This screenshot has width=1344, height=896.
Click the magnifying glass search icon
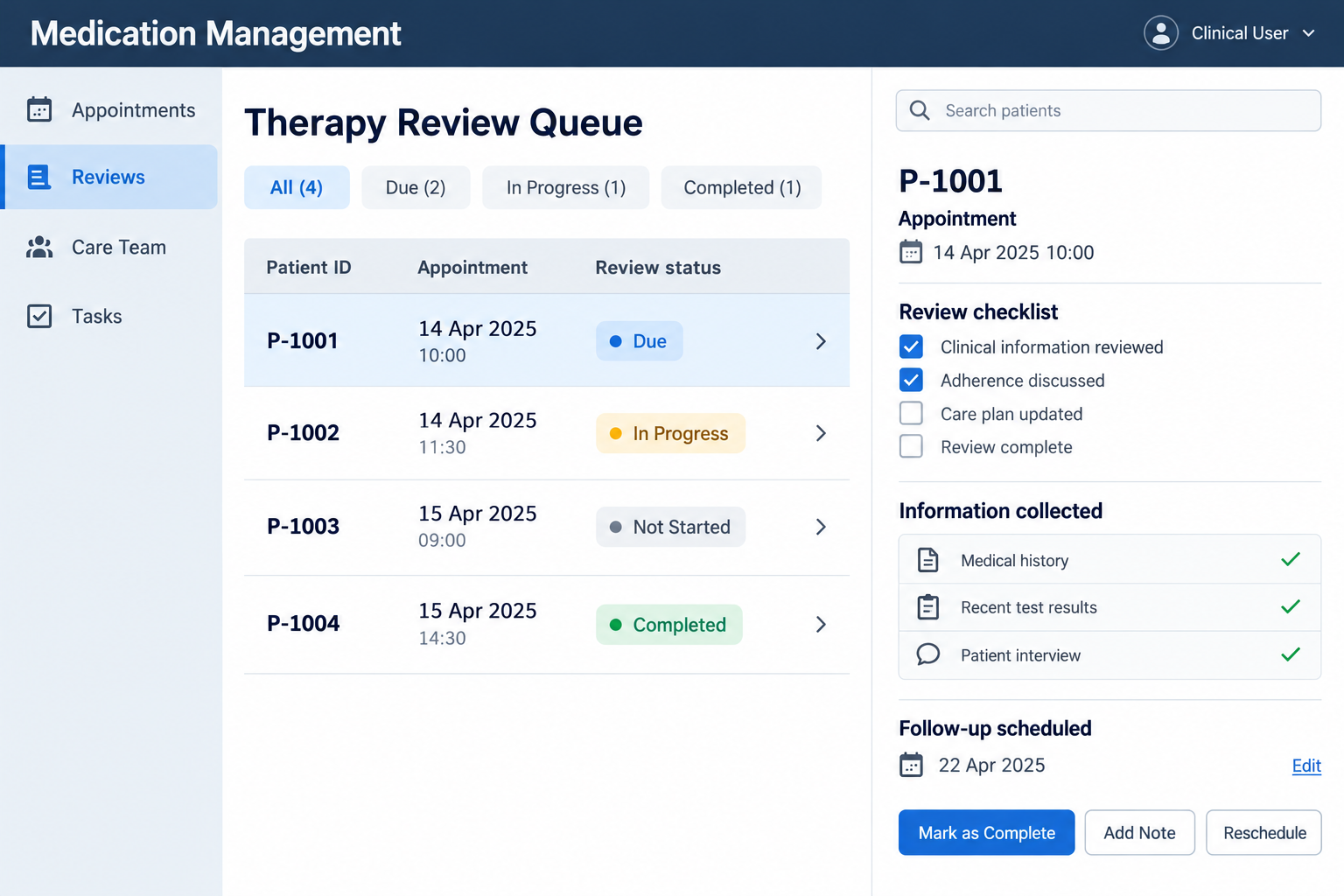[920, 110]
